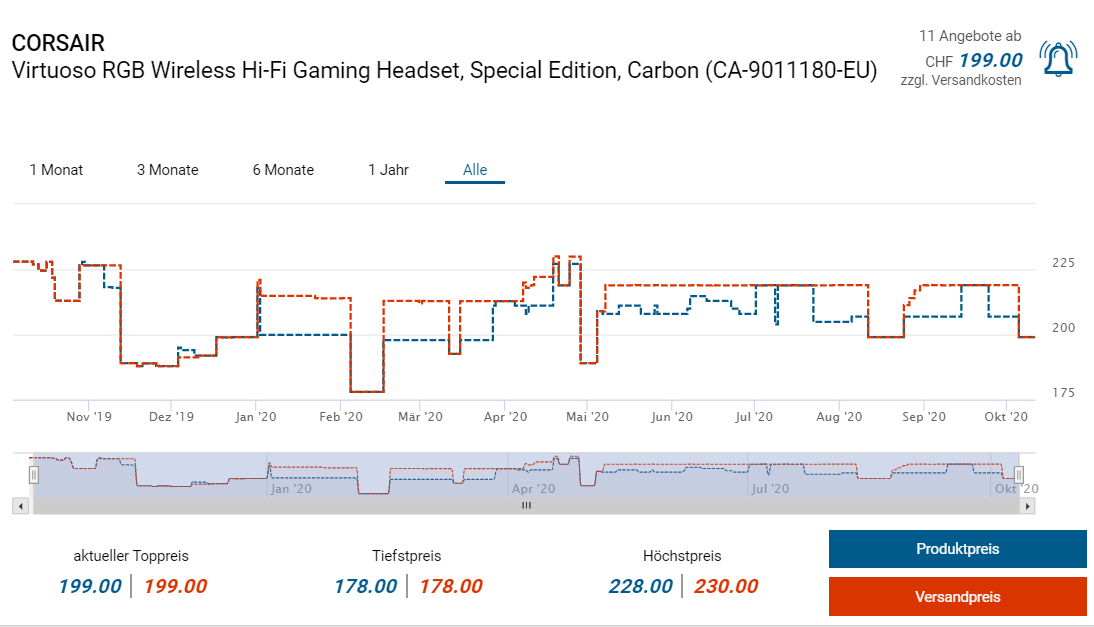Click the blue Tiefstpreis value 178.00
This screenshot has width=1094, height=627.
coord(365,587)
